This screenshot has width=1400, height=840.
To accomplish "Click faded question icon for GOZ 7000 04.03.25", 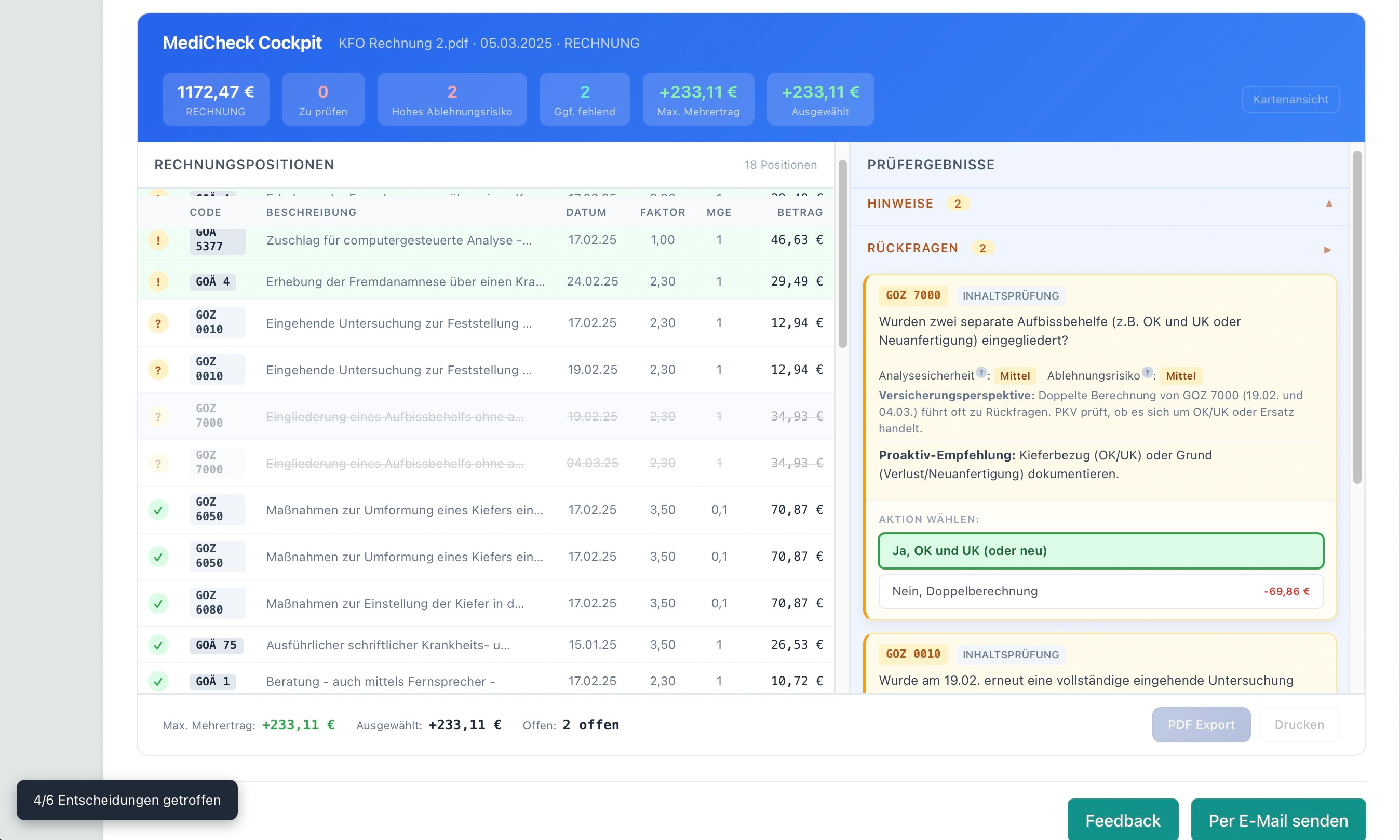I will [x=158, y=464].
